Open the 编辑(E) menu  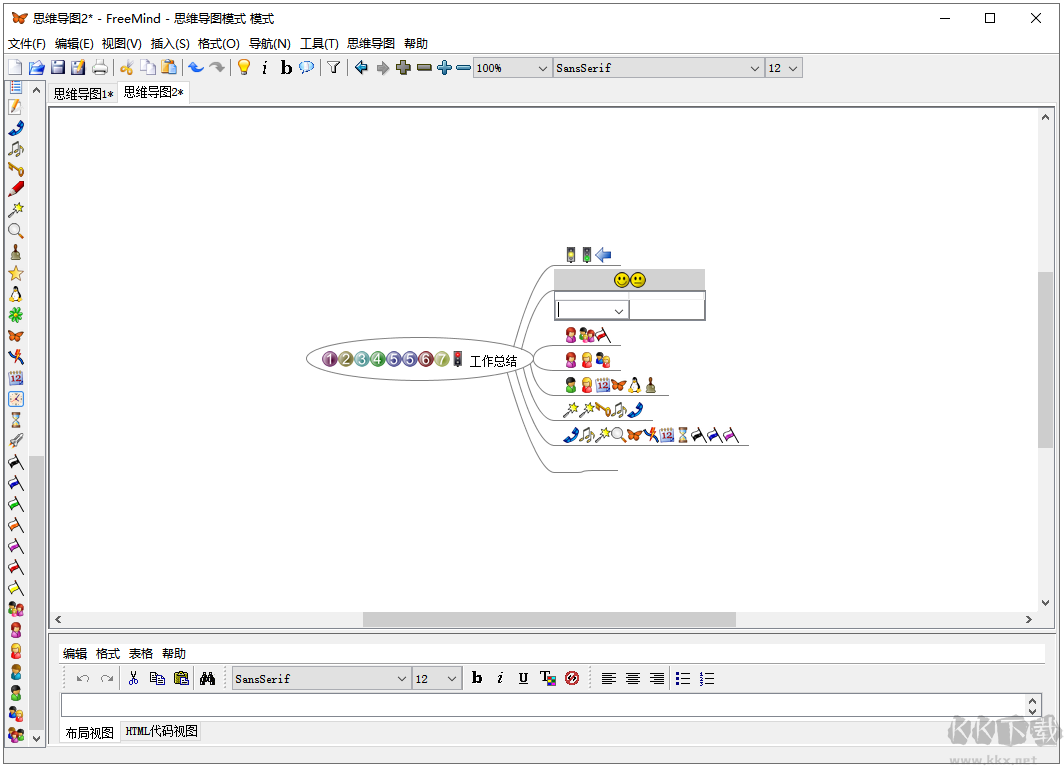click(x=74, y=43)
